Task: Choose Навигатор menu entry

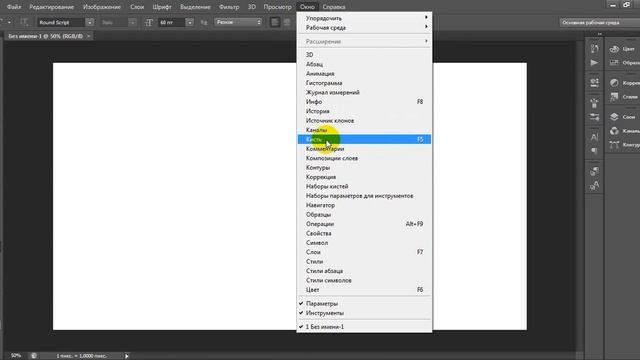Action: click(364, 205)
